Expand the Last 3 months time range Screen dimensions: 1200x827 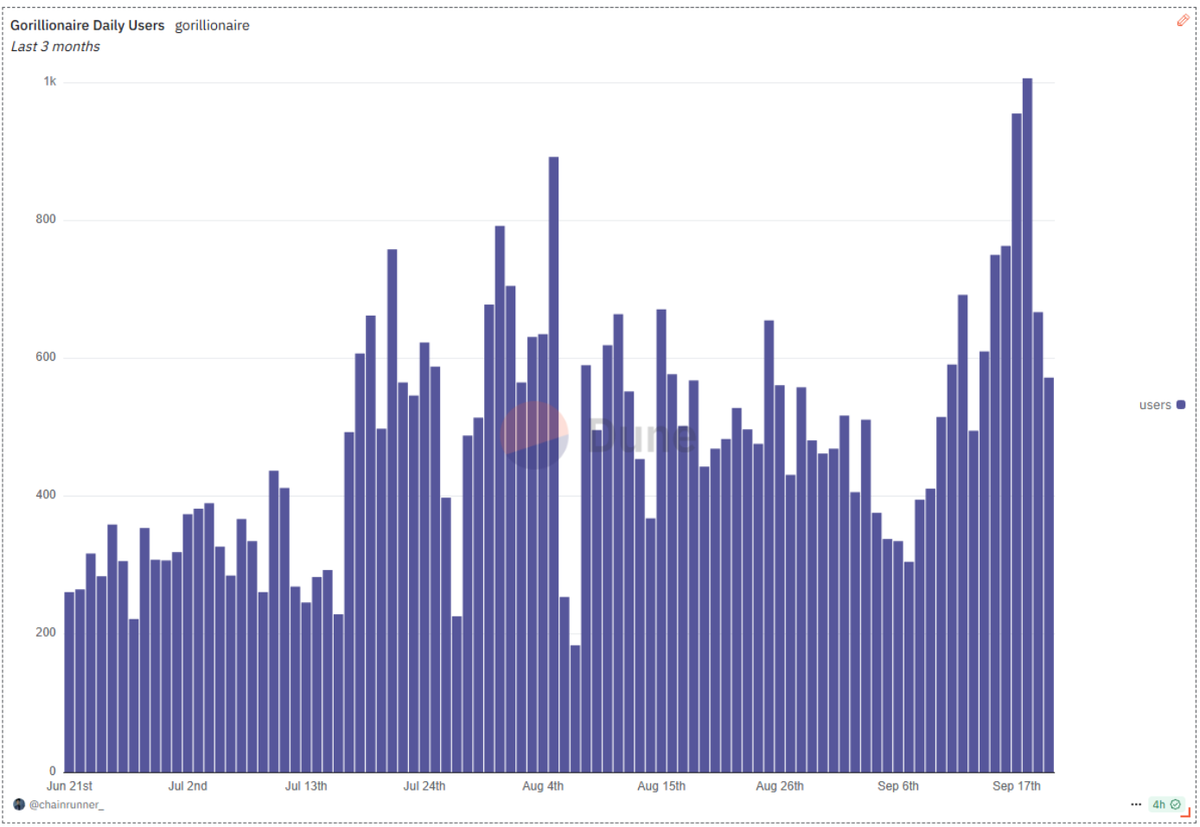pyautogui.click(x=53, y=46)
